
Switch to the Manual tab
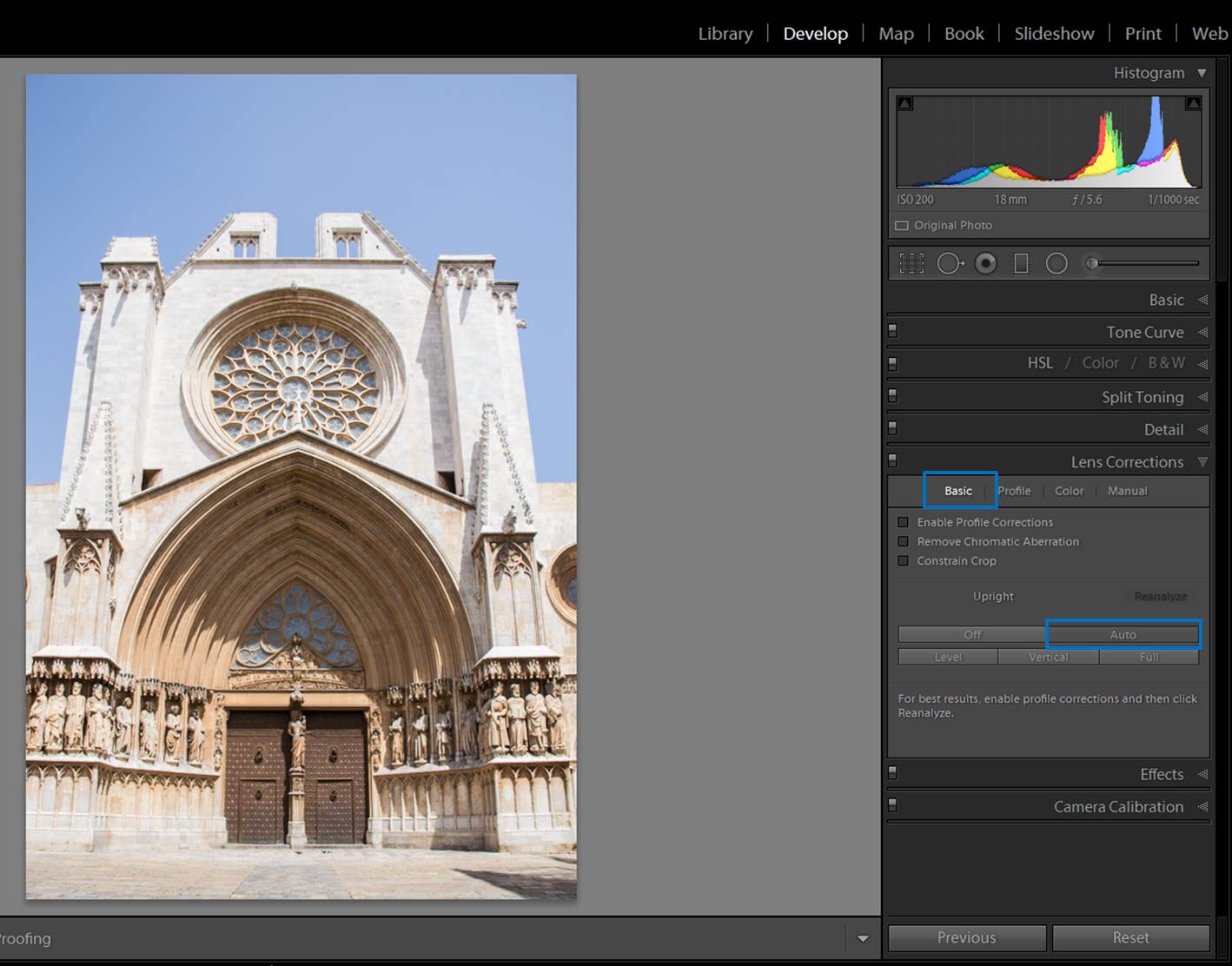coord(1127,491)
